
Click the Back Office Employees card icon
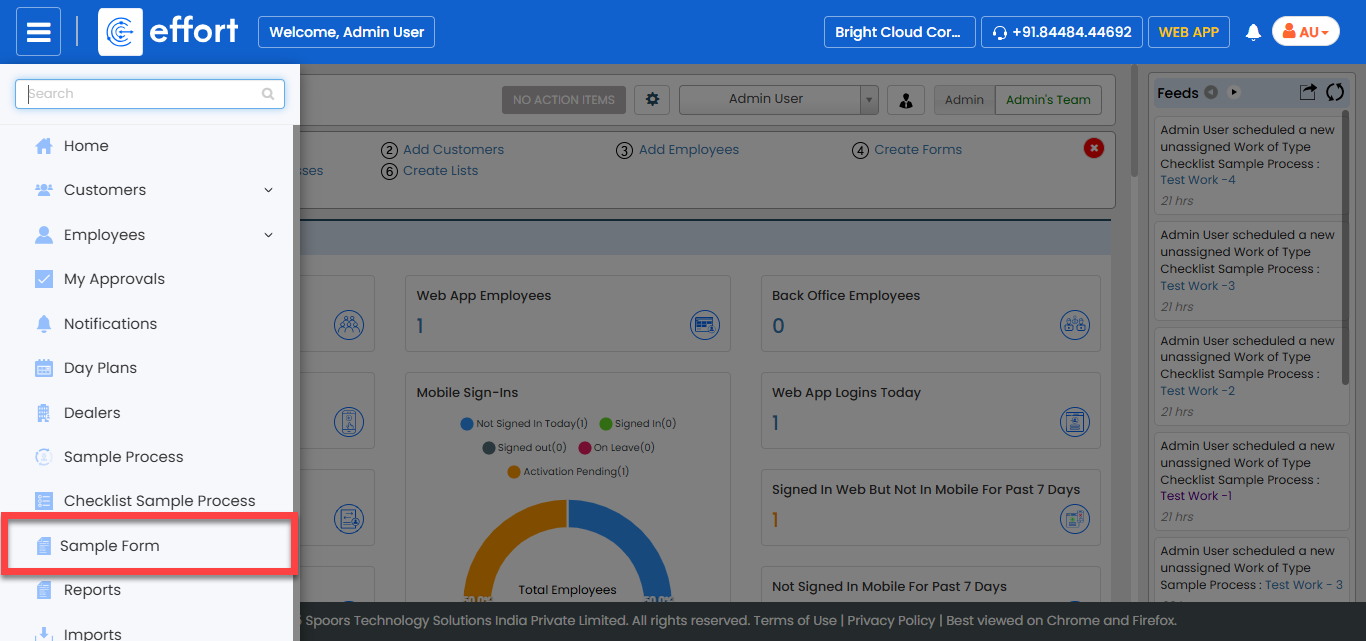1074,325
